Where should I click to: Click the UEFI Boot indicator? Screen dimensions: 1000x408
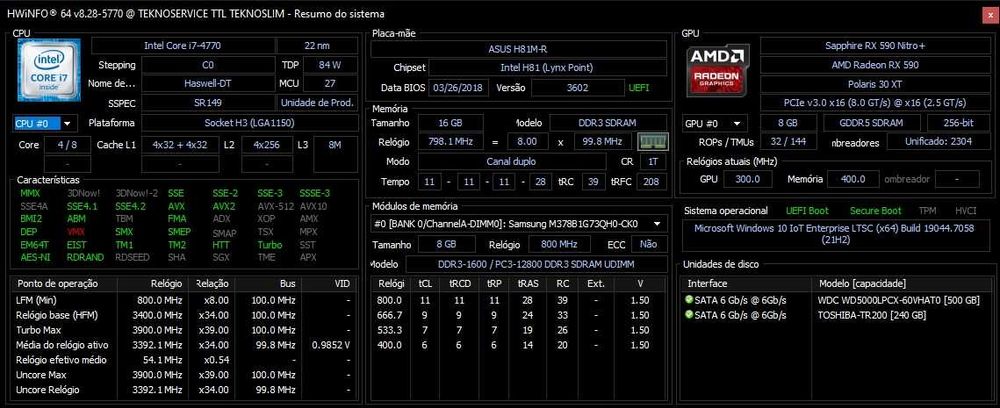pos(807,210)
